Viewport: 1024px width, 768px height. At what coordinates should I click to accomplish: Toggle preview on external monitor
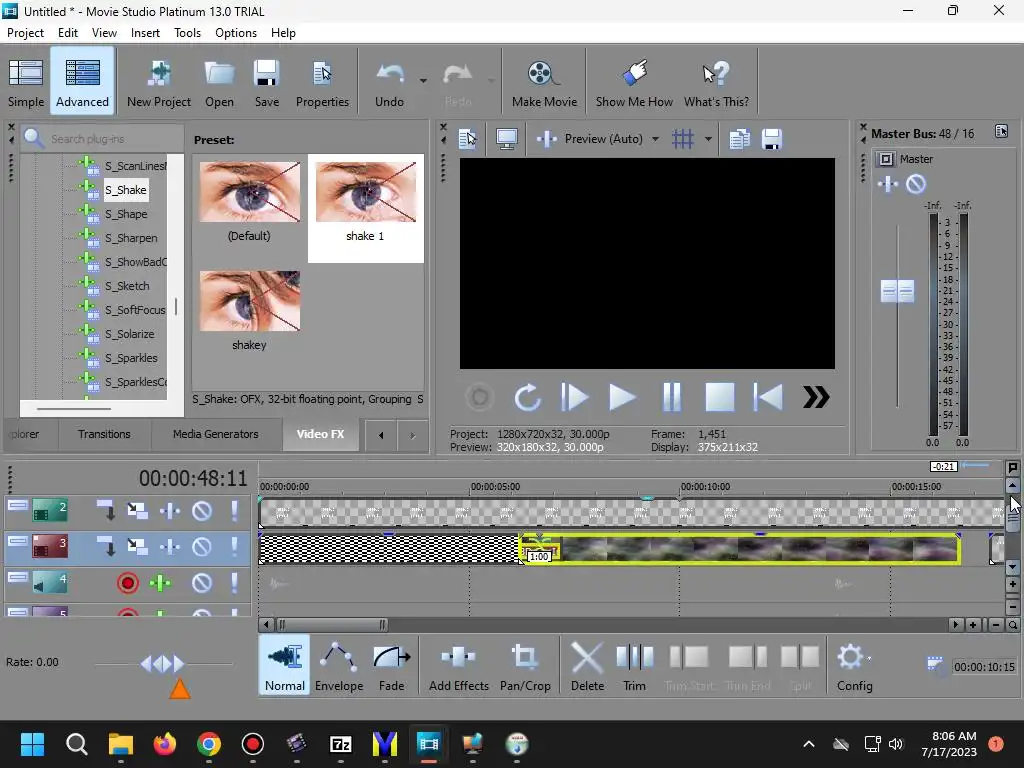[507, 138]
